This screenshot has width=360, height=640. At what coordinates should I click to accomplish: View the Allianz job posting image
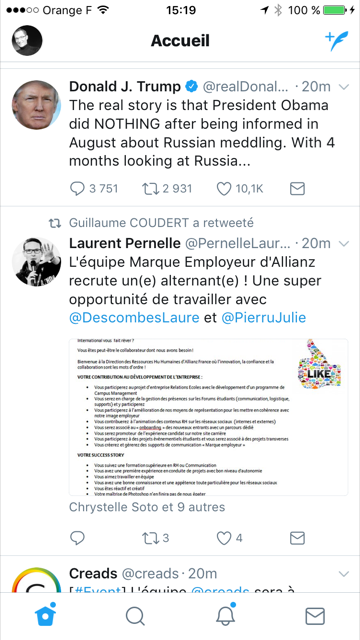coord(209,417)
